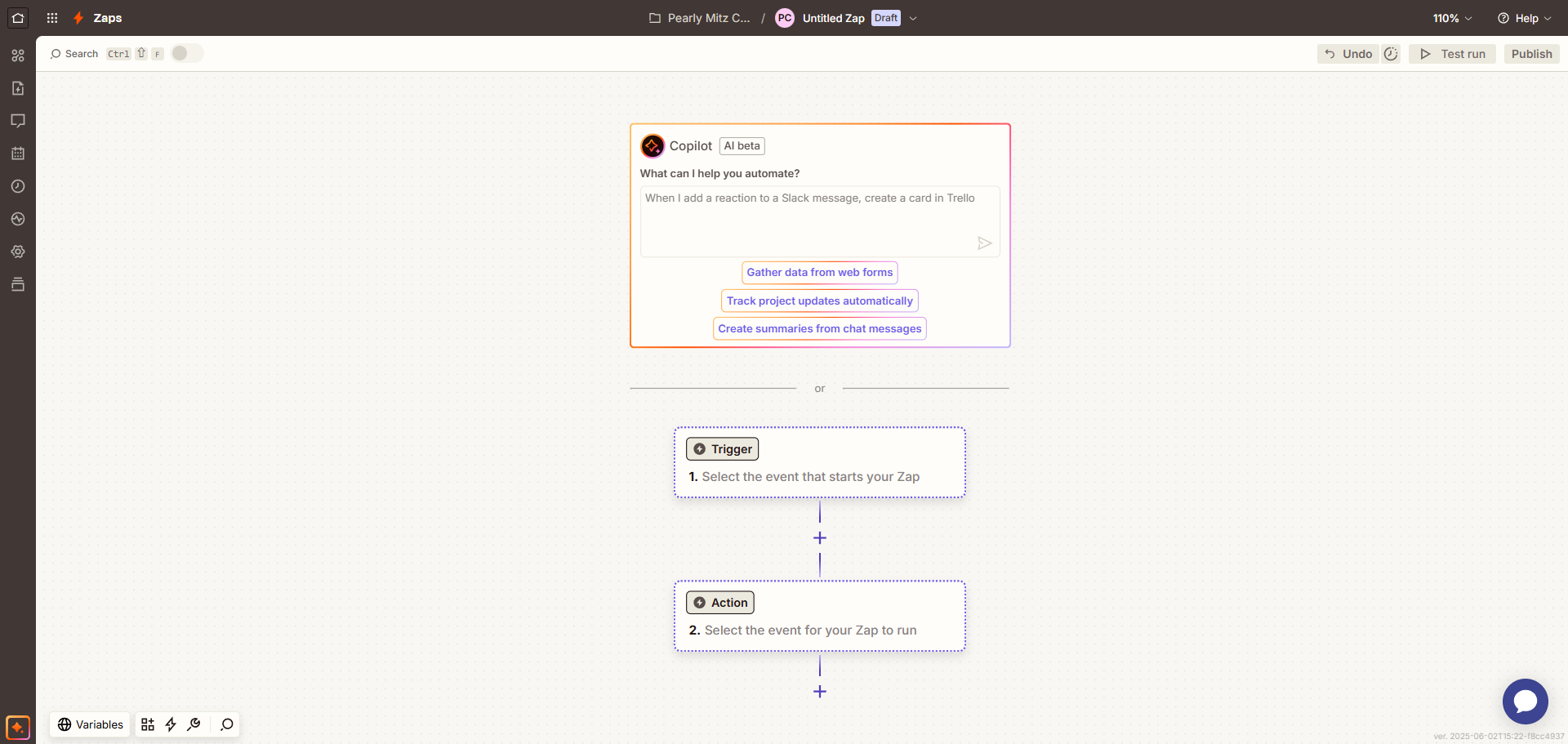The height and width of the screenshot is (744, 1568).
Task: Click the add-blocks icon in the bottom toolbar
Action: pos(147,724)
